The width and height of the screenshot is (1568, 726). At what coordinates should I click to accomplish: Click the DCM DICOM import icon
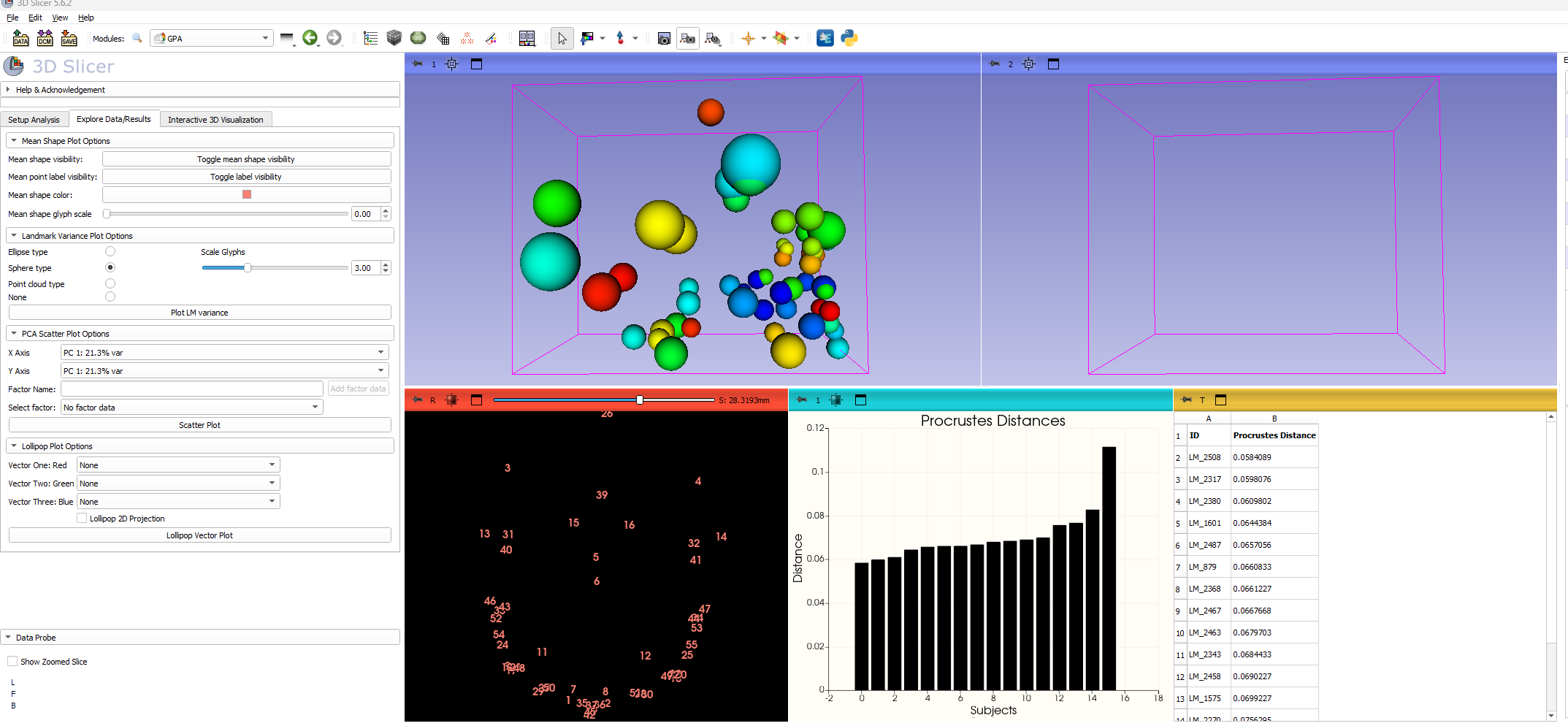coord(45,38)
